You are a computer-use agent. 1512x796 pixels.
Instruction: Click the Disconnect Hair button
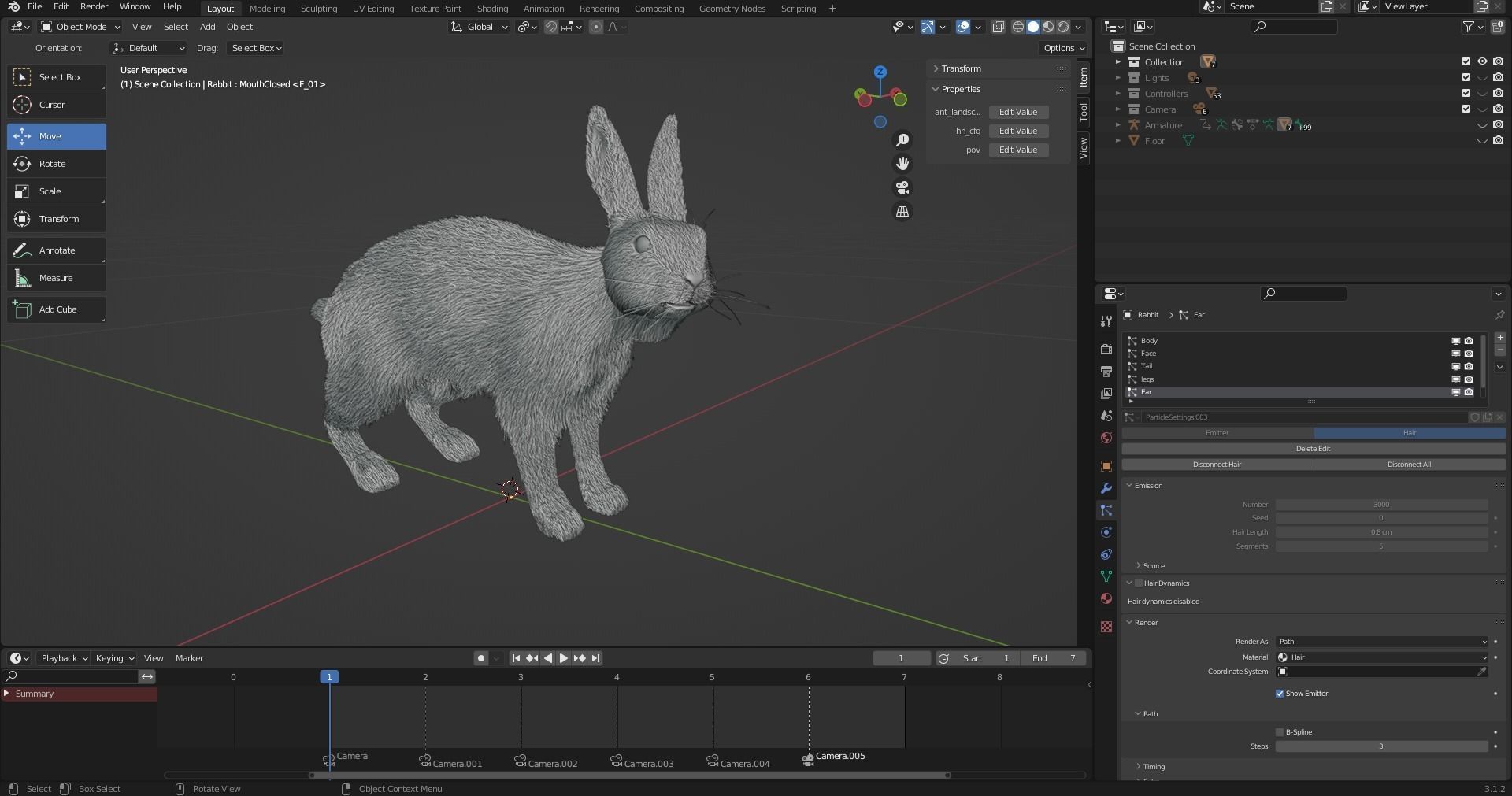[x=1217, y=465]
